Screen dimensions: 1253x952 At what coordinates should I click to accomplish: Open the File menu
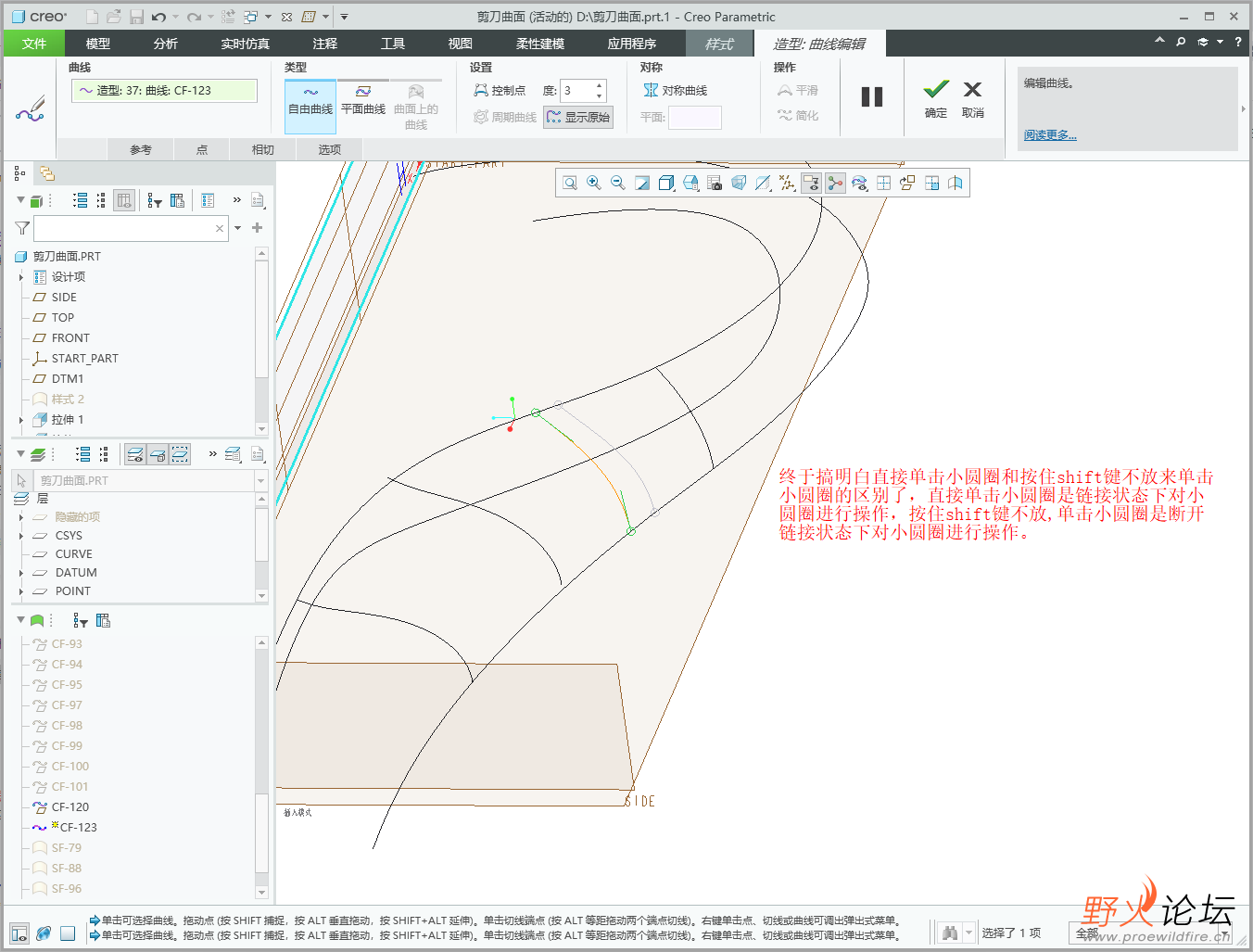[x=34, y=44]
